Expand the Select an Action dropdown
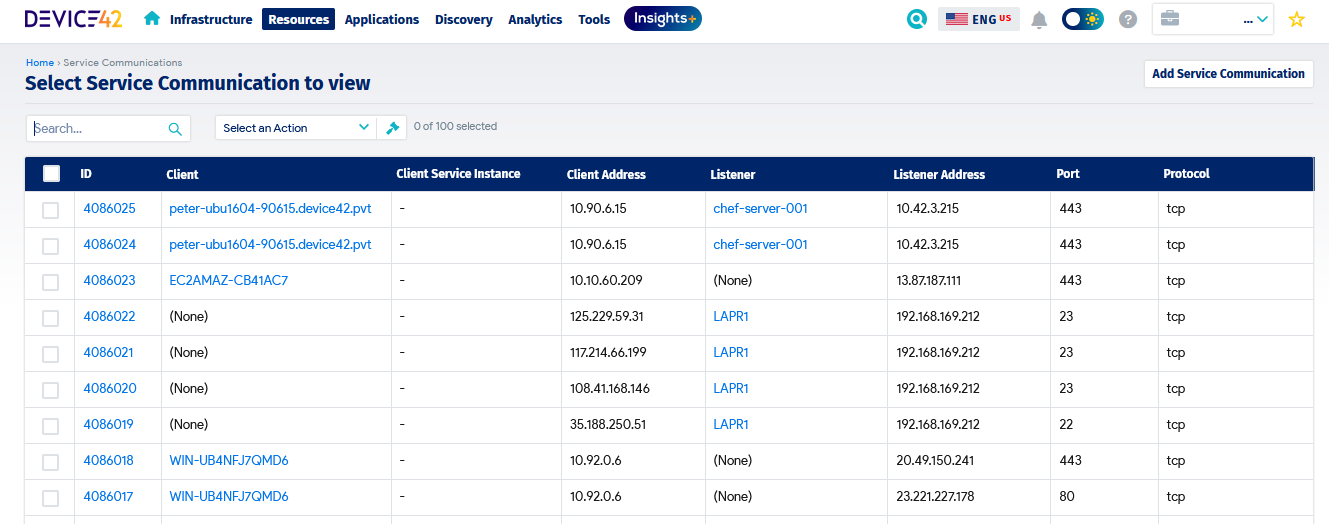 (296, 128)
